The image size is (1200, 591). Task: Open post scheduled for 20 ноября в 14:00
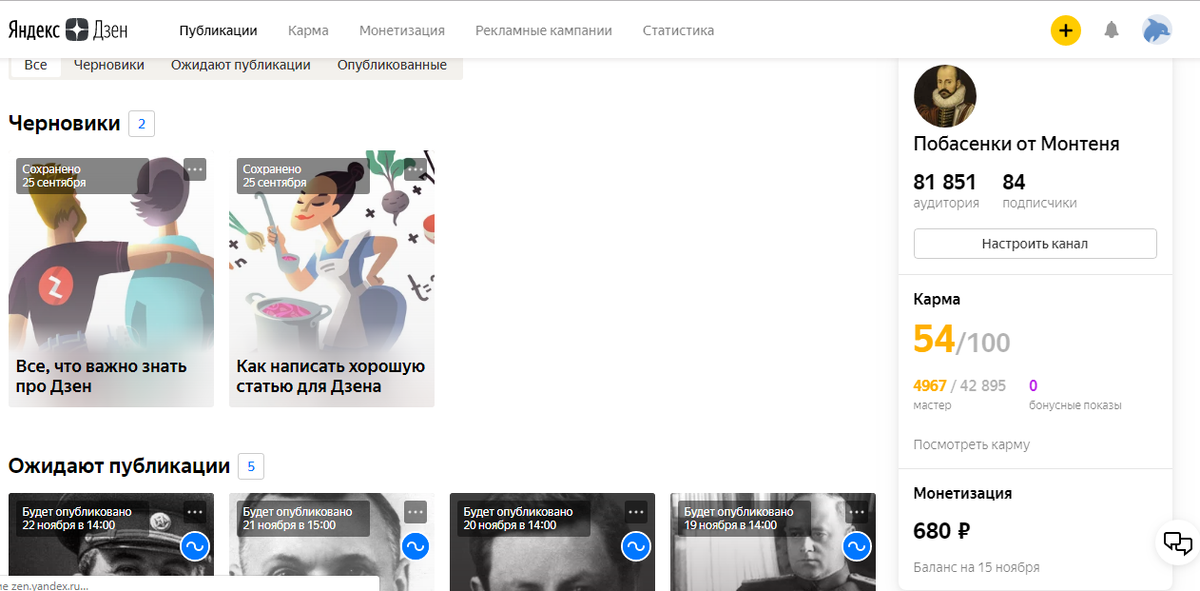pos(552,542)
